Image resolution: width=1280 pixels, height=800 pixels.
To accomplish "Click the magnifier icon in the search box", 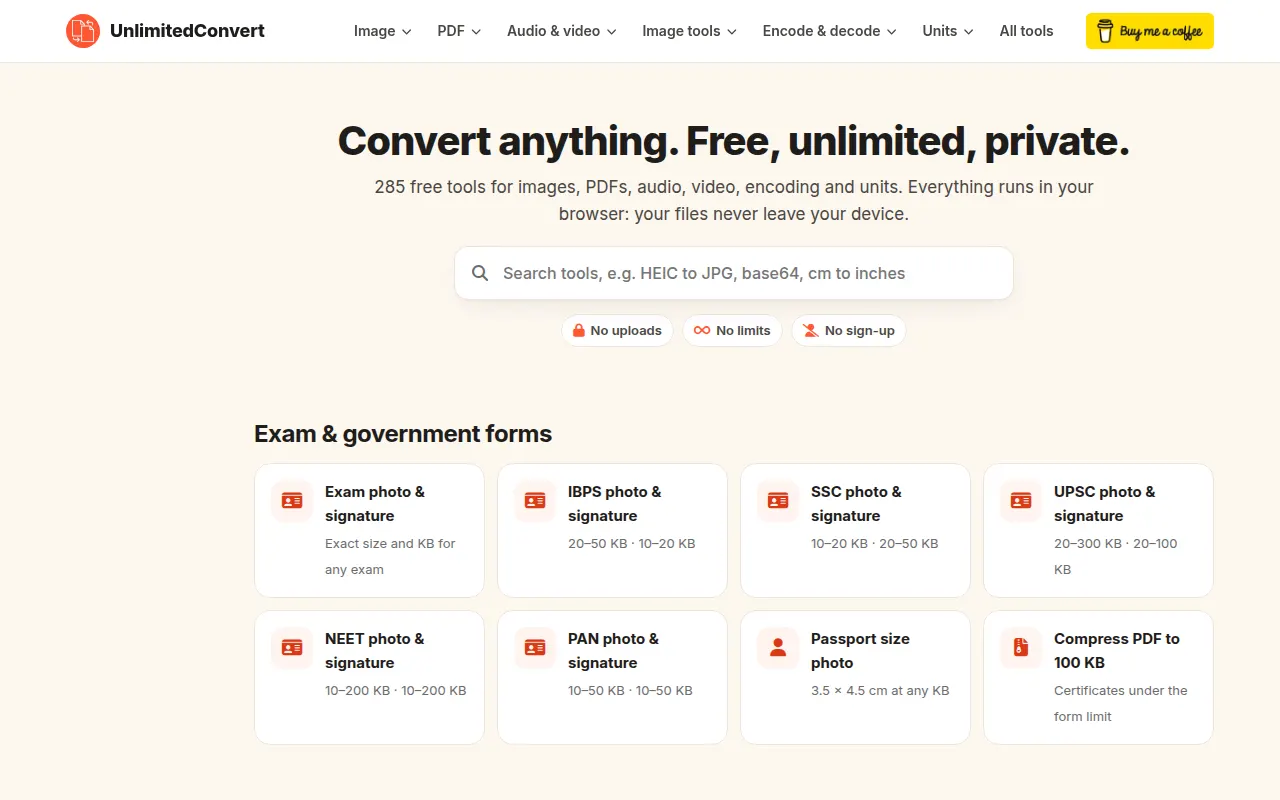I will 480,273.
